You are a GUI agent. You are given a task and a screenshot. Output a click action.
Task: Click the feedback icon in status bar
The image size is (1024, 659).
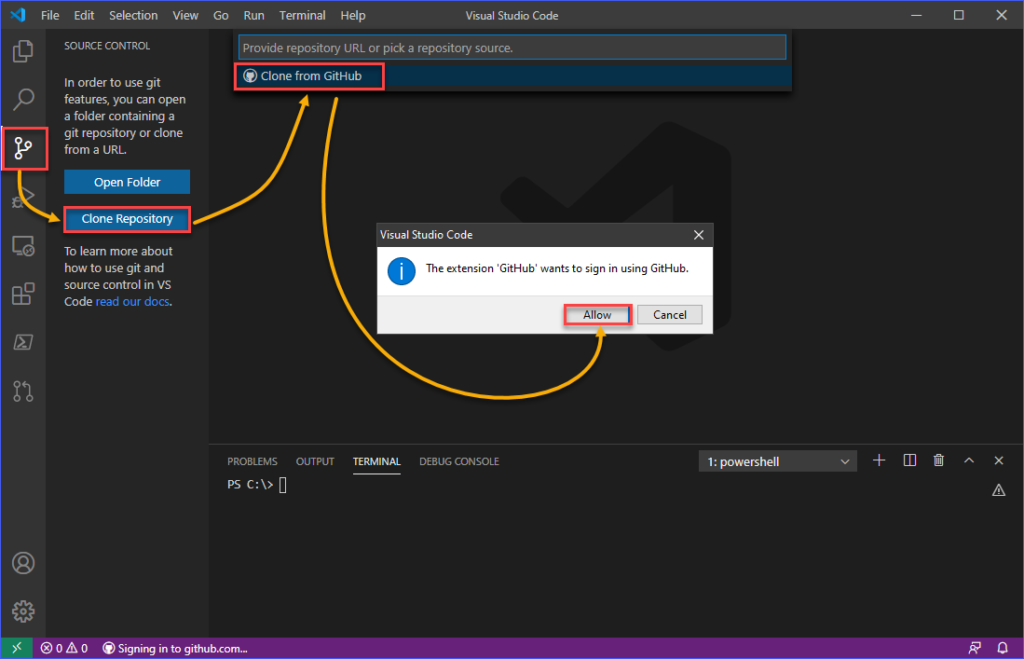(x=974, y=648)
